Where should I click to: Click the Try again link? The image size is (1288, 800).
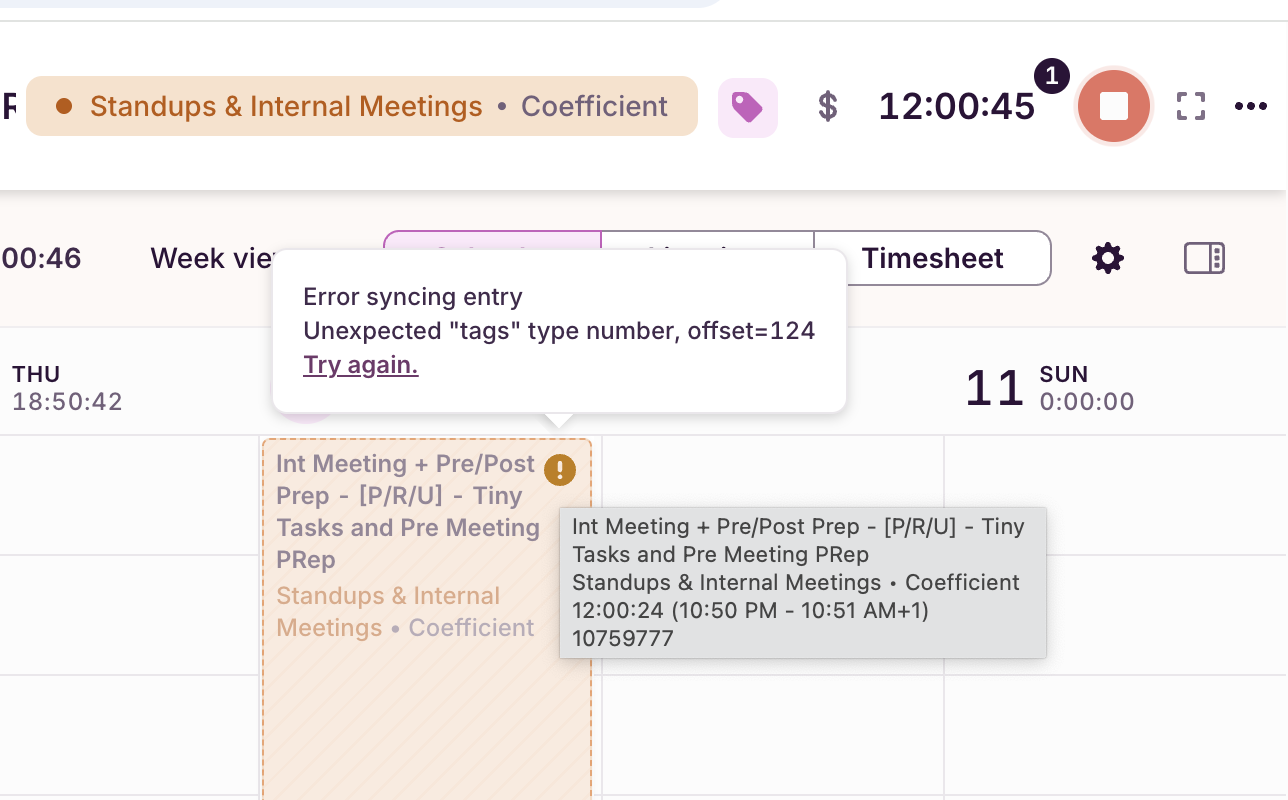(361, 365)
